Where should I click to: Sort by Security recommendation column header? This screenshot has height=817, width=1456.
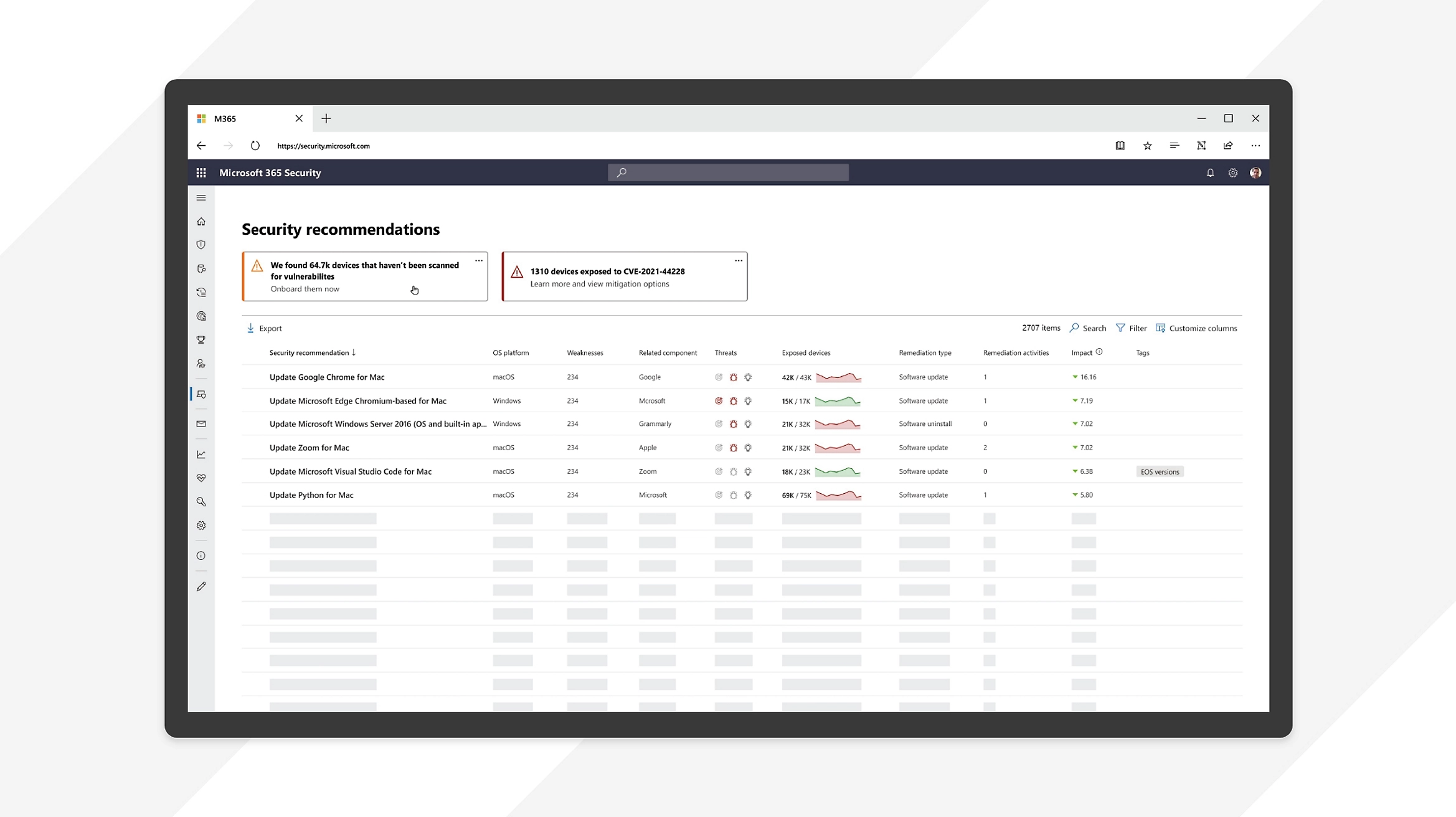pyautogui.click(x=309, y=353)
